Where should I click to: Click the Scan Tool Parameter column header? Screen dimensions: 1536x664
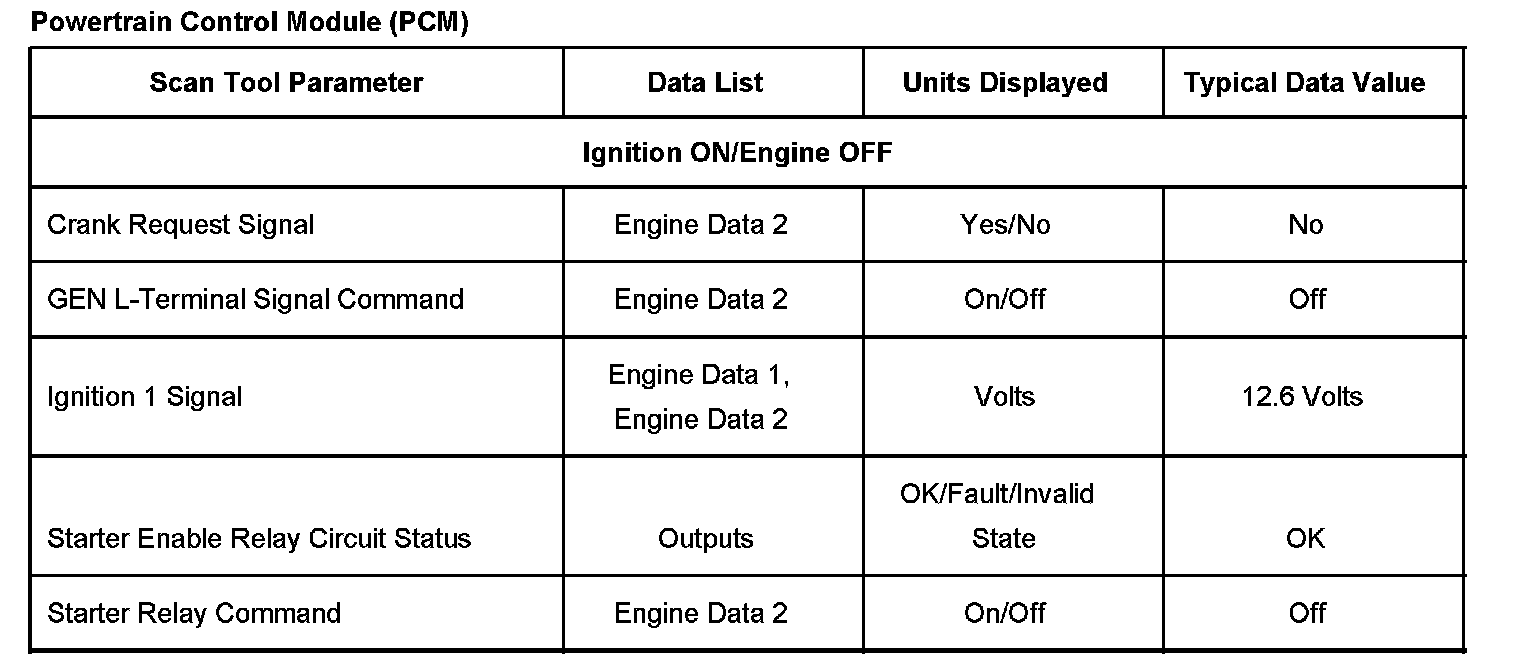[x=286, y=83]
